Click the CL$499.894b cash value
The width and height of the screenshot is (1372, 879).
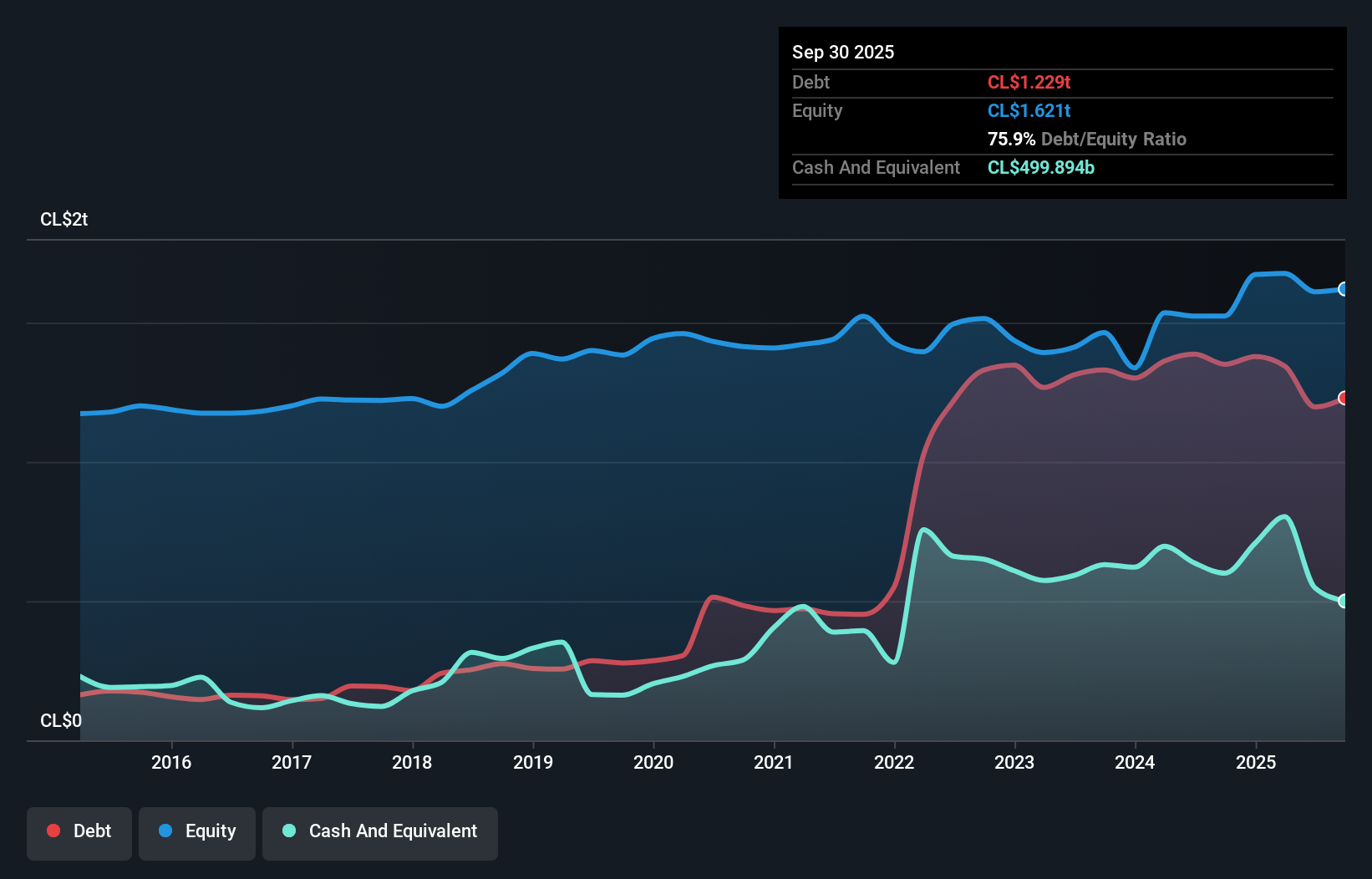point(1041,167)
